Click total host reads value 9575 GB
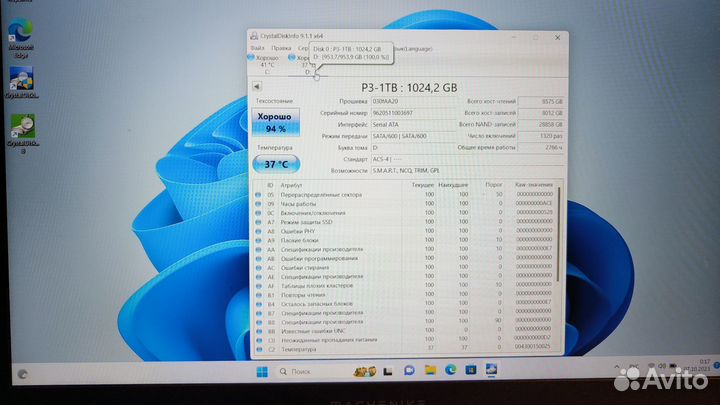The height and width of the screenshot is (405, 720). click(541, 101)
